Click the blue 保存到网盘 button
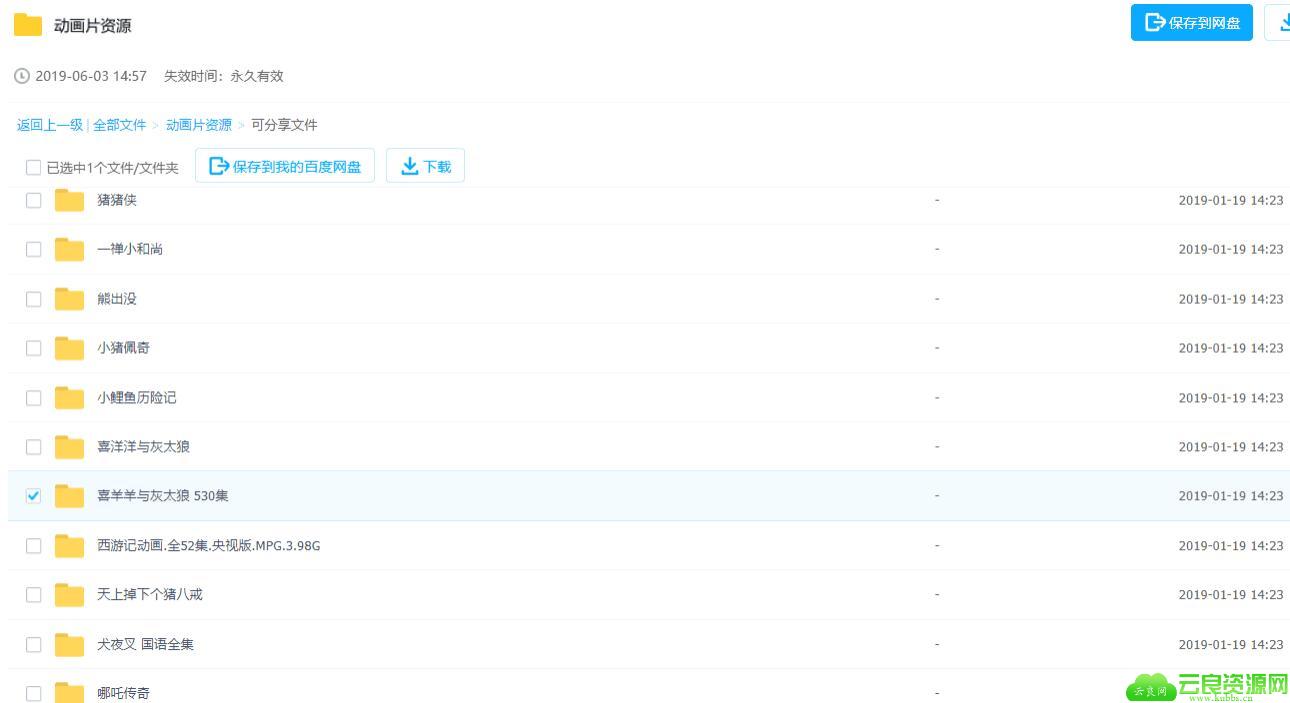The width and height of the screenshot is (1290, 703). tap(1192, 23)
